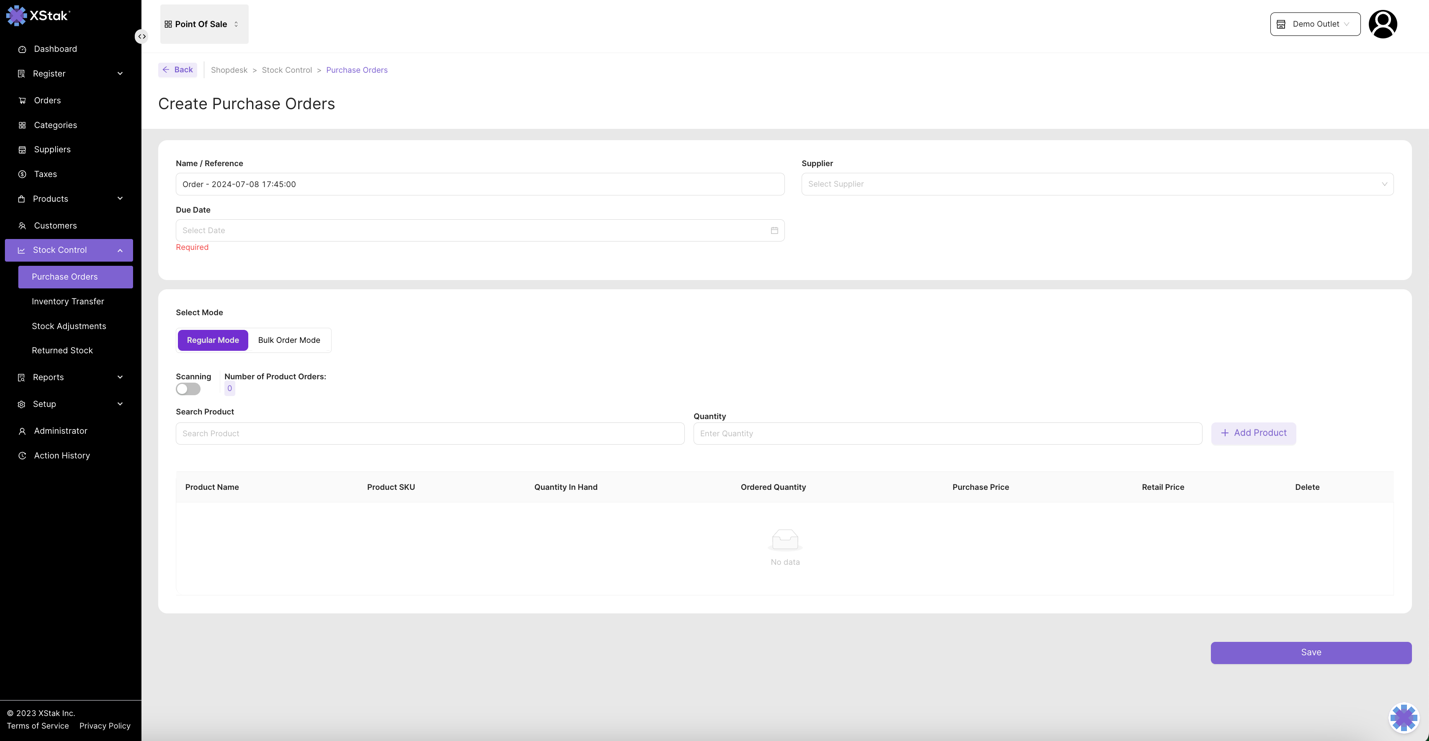Image resolution: width=1429 pixels, height=741 pixels.
Task: Open the Privacy Policy link
Action: click(x=105, y=726)
